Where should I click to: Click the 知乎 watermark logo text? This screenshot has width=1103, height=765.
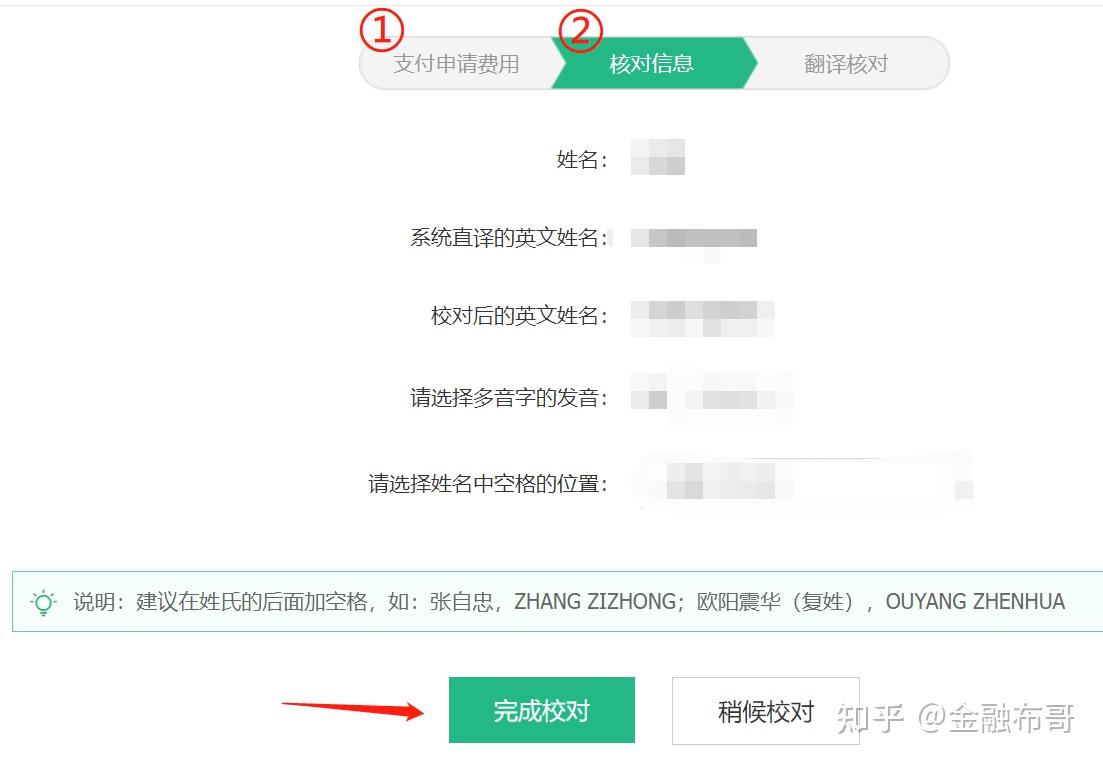click(x=870, y=717)
